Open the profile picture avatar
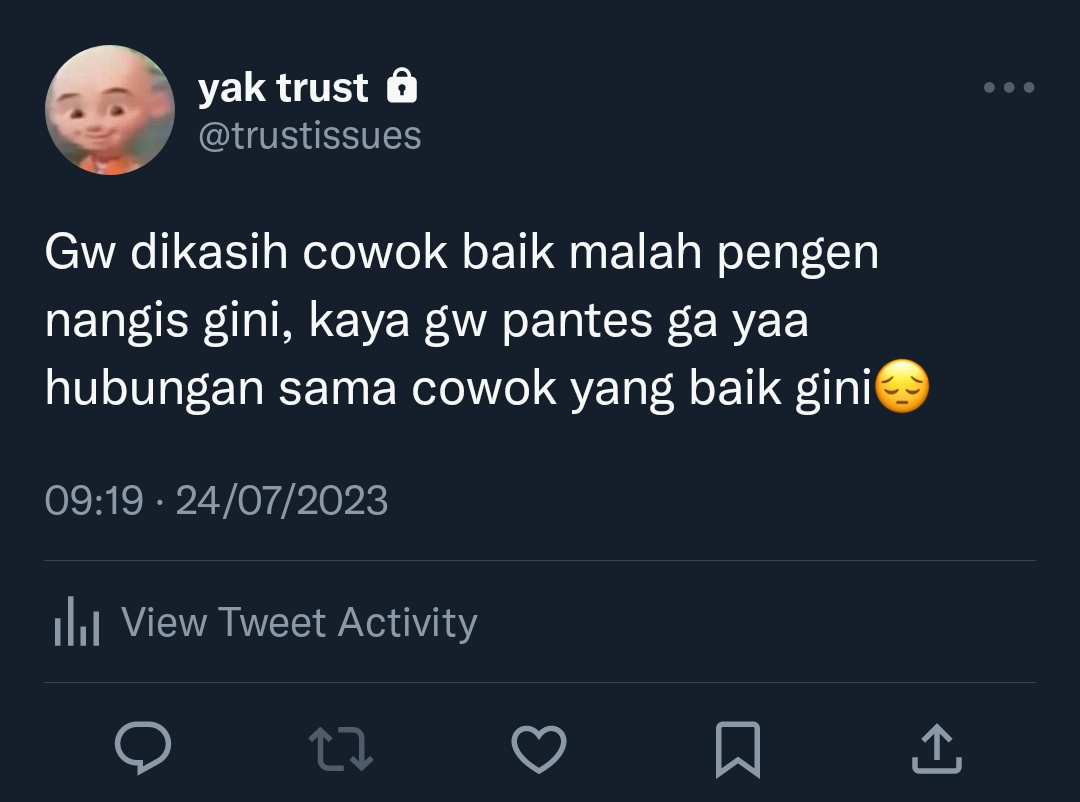This screenshot has height=802, width=1080. [110, 110]
